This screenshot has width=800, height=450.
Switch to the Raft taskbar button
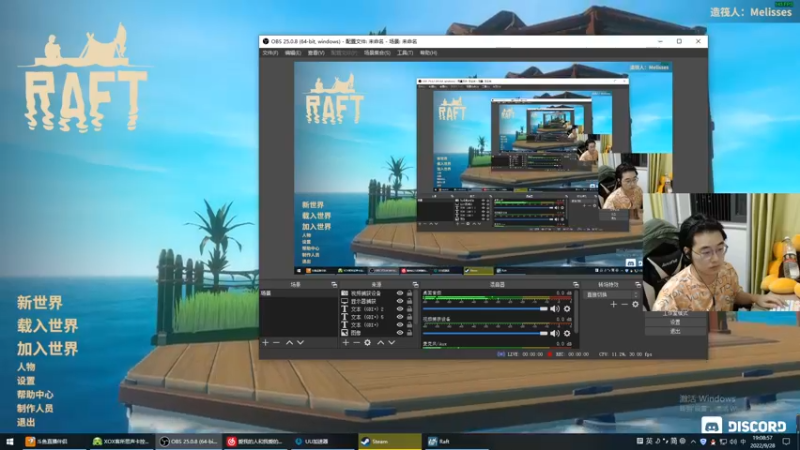tap(456, 441)
